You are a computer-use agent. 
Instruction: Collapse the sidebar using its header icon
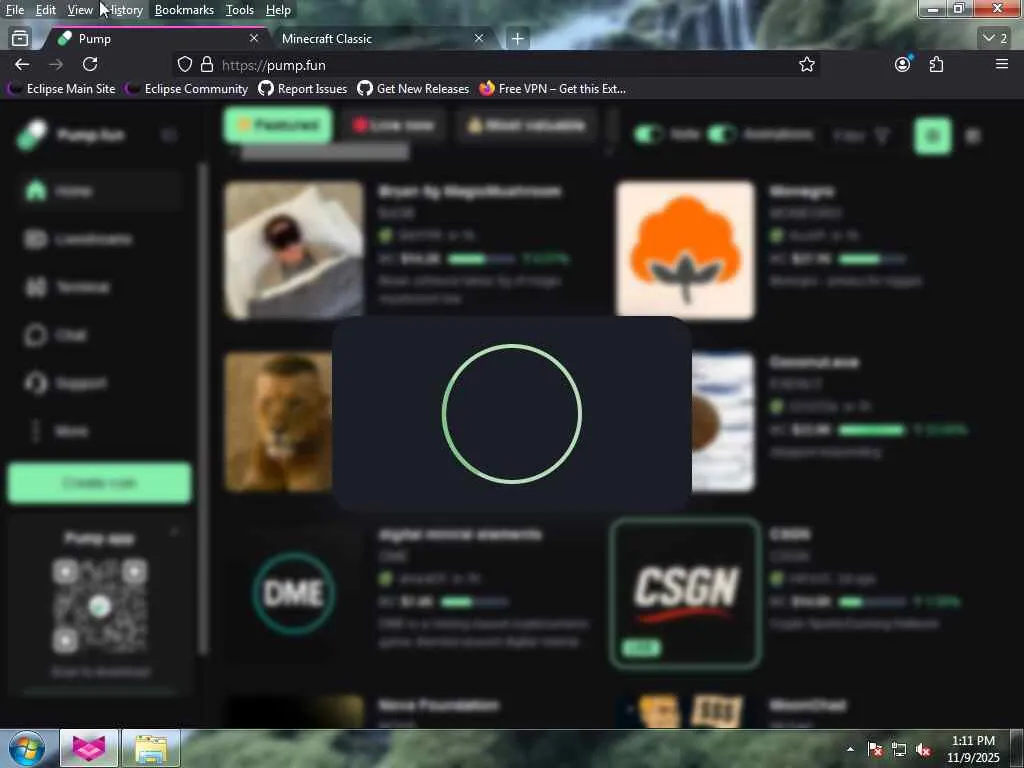[x=168, y=135]
